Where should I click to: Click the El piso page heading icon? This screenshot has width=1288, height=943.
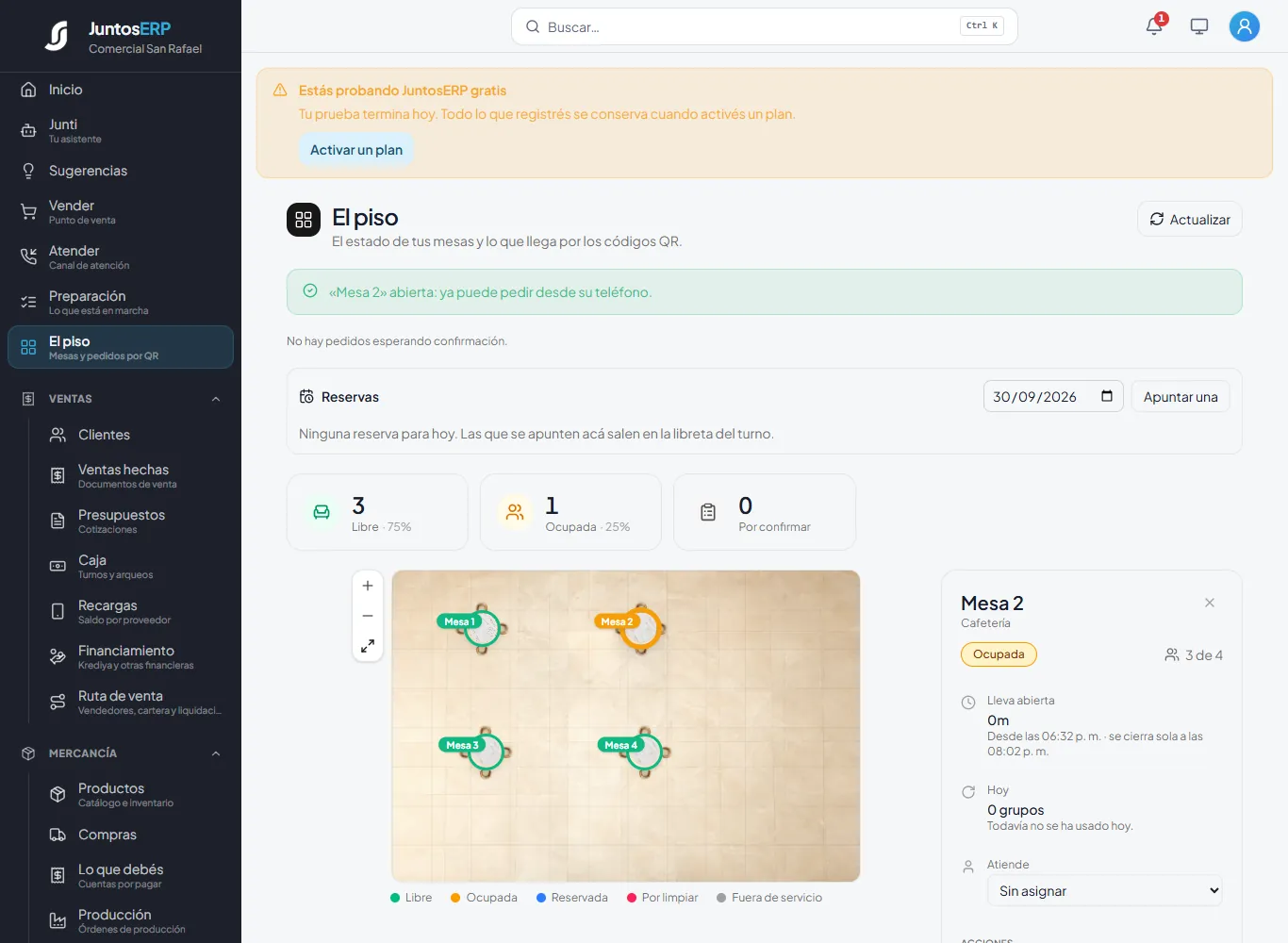pyautogui.click(x=304, y=220)
